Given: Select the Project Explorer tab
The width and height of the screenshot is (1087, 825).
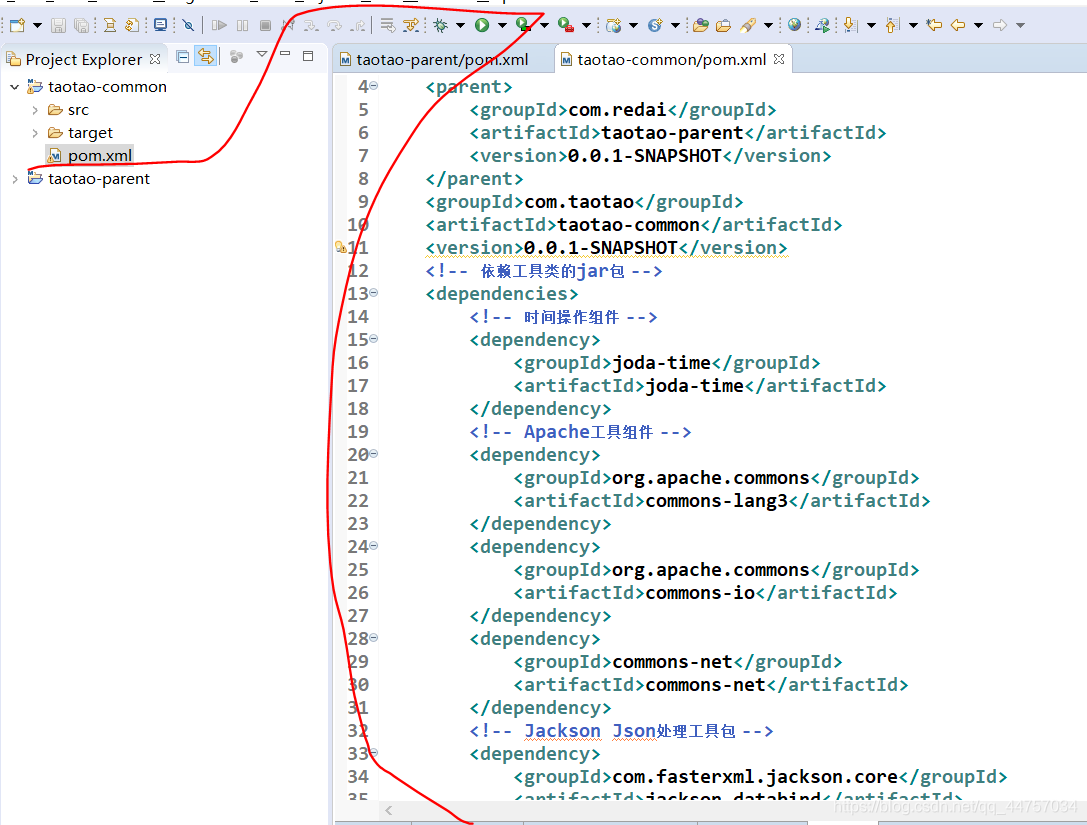Looking at the screenshot, I should point(83,60).
